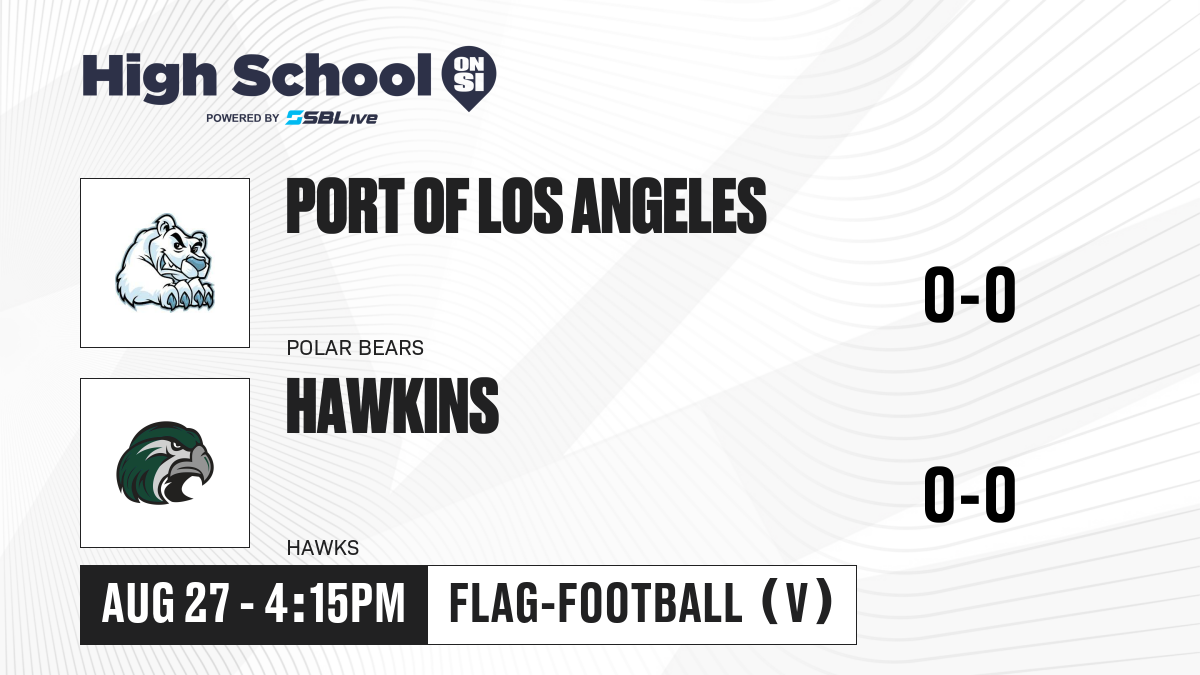This screenshot has height=675, width=1200.
Task: Click the POWERED BY text
Action: [x=243, y=118]
